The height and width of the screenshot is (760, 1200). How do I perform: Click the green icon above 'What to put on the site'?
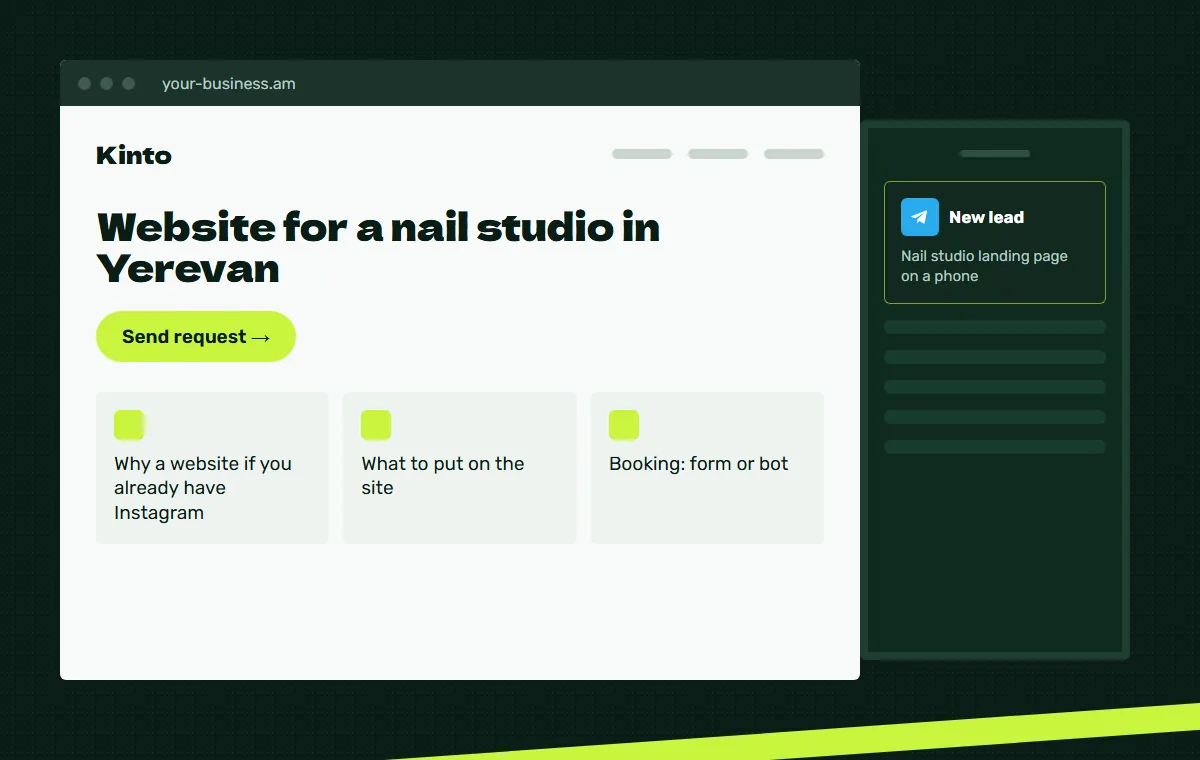tap(376, 425)
